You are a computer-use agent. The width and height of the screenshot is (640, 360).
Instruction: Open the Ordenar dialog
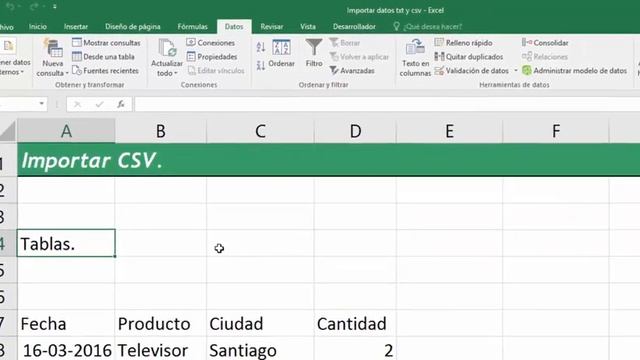pos(281,53)
